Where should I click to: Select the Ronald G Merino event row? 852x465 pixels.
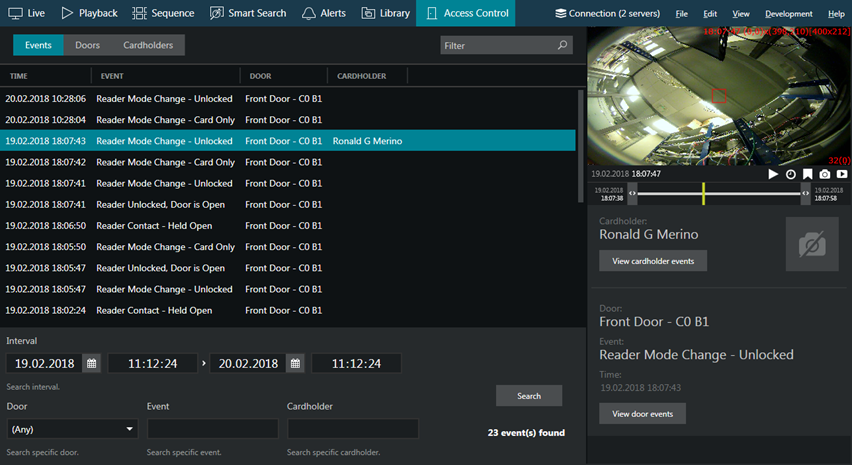[x=287, y=141]
